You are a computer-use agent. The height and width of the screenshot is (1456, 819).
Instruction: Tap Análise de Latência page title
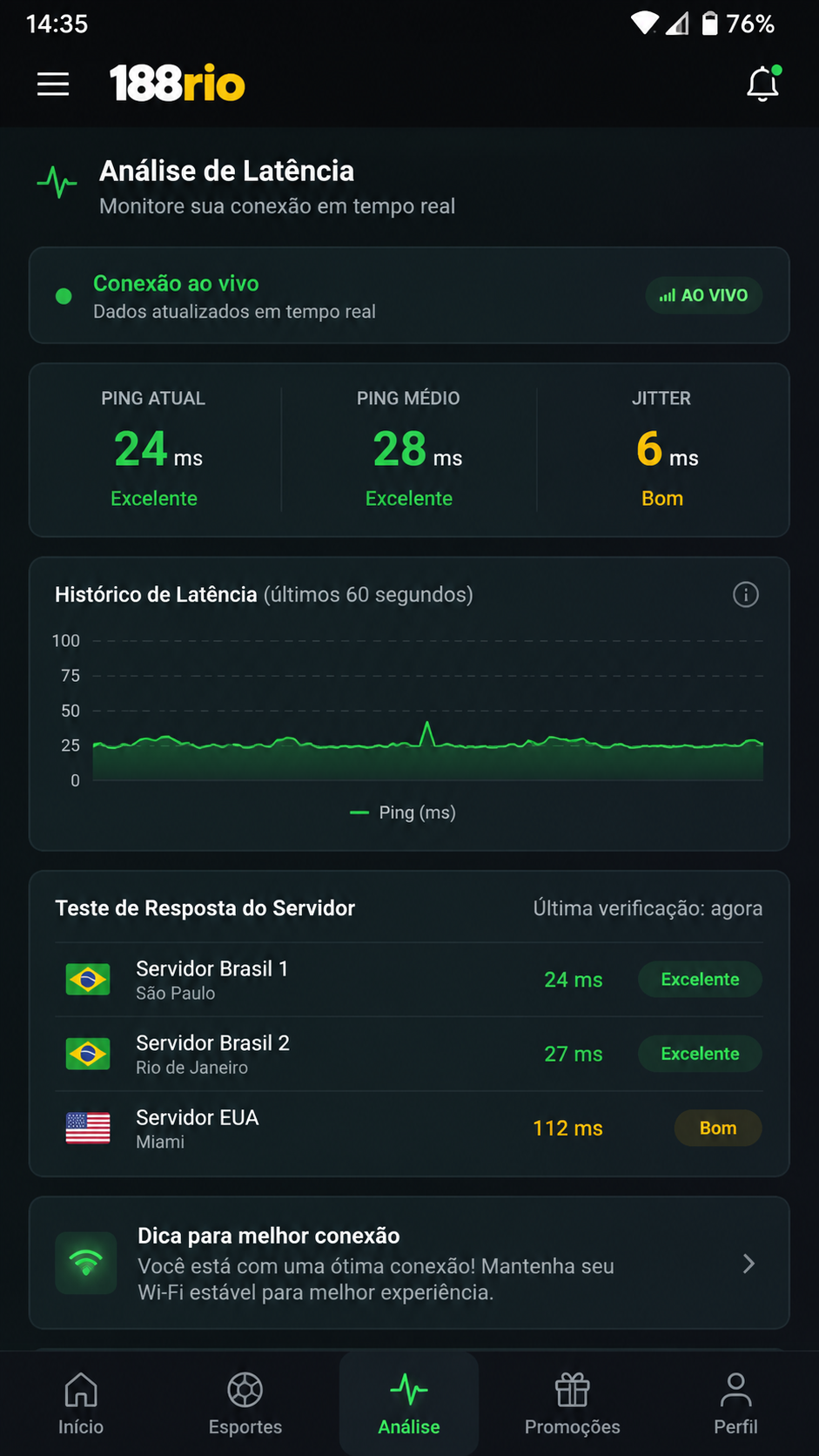click(227, 171)
